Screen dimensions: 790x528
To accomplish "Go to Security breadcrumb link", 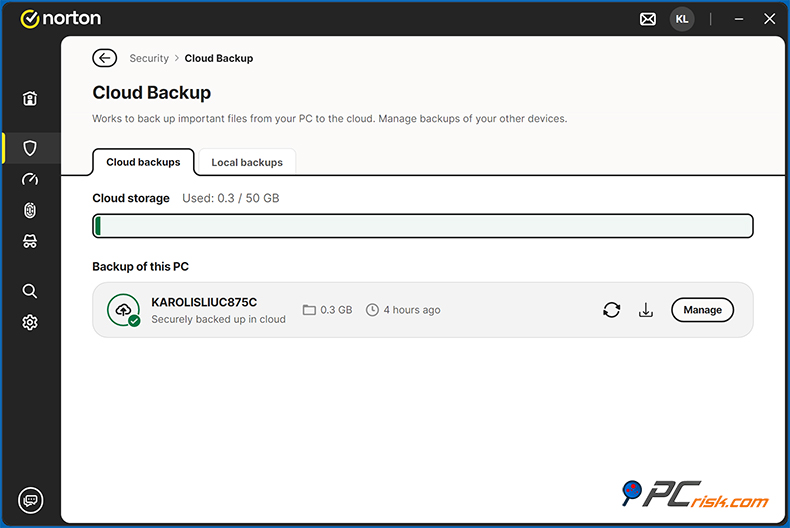I will (x=149, y=58).
